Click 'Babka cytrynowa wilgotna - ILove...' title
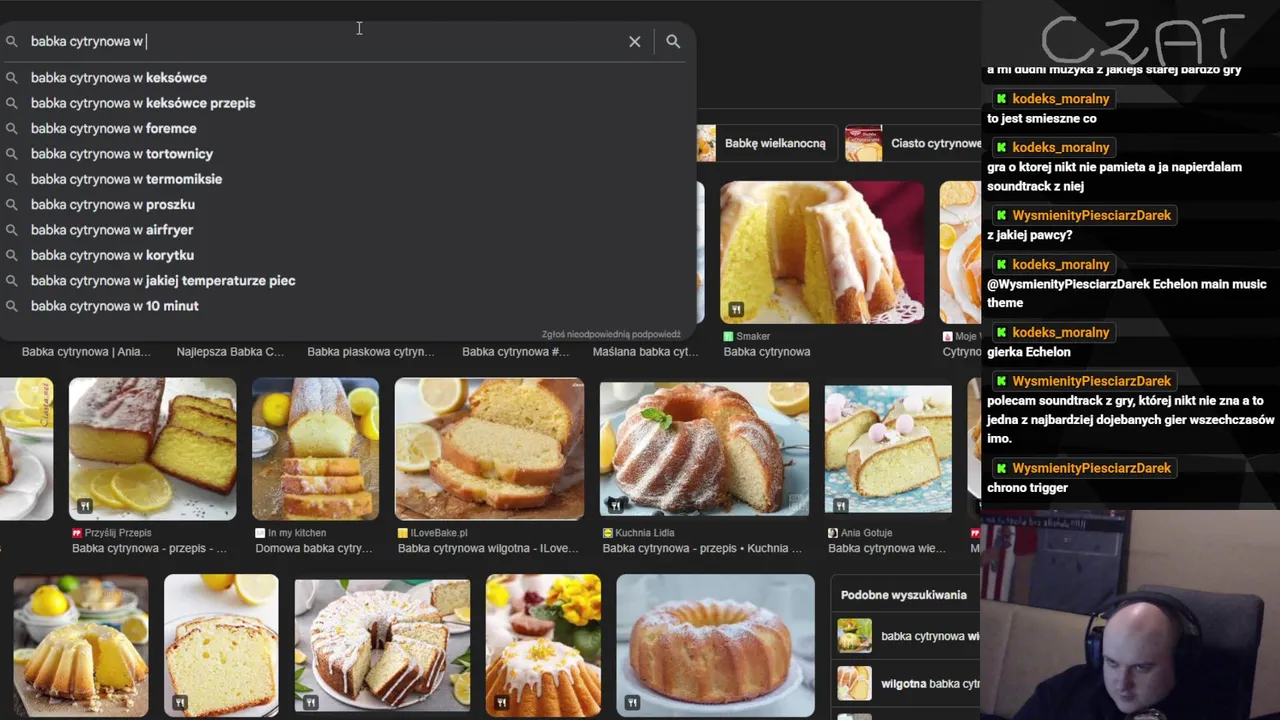The height and width of the screenshot is (720, 1280). click(x=488, y=549)
